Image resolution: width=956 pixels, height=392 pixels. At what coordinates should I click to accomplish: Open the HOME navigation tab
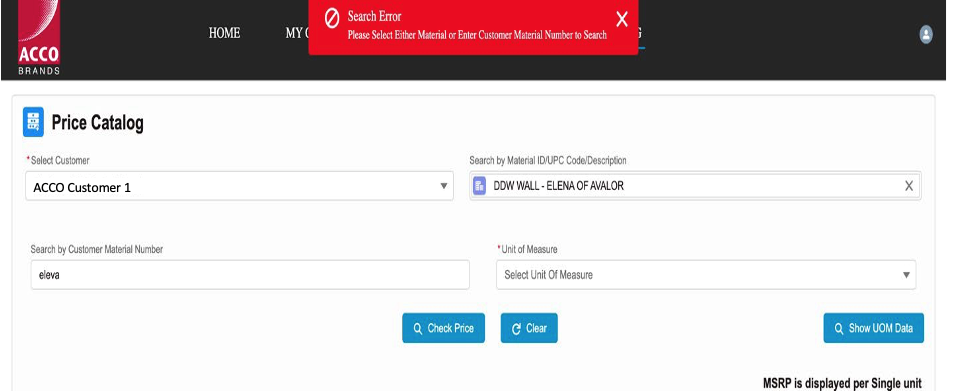pyautogui.click(x=224, y=34)
